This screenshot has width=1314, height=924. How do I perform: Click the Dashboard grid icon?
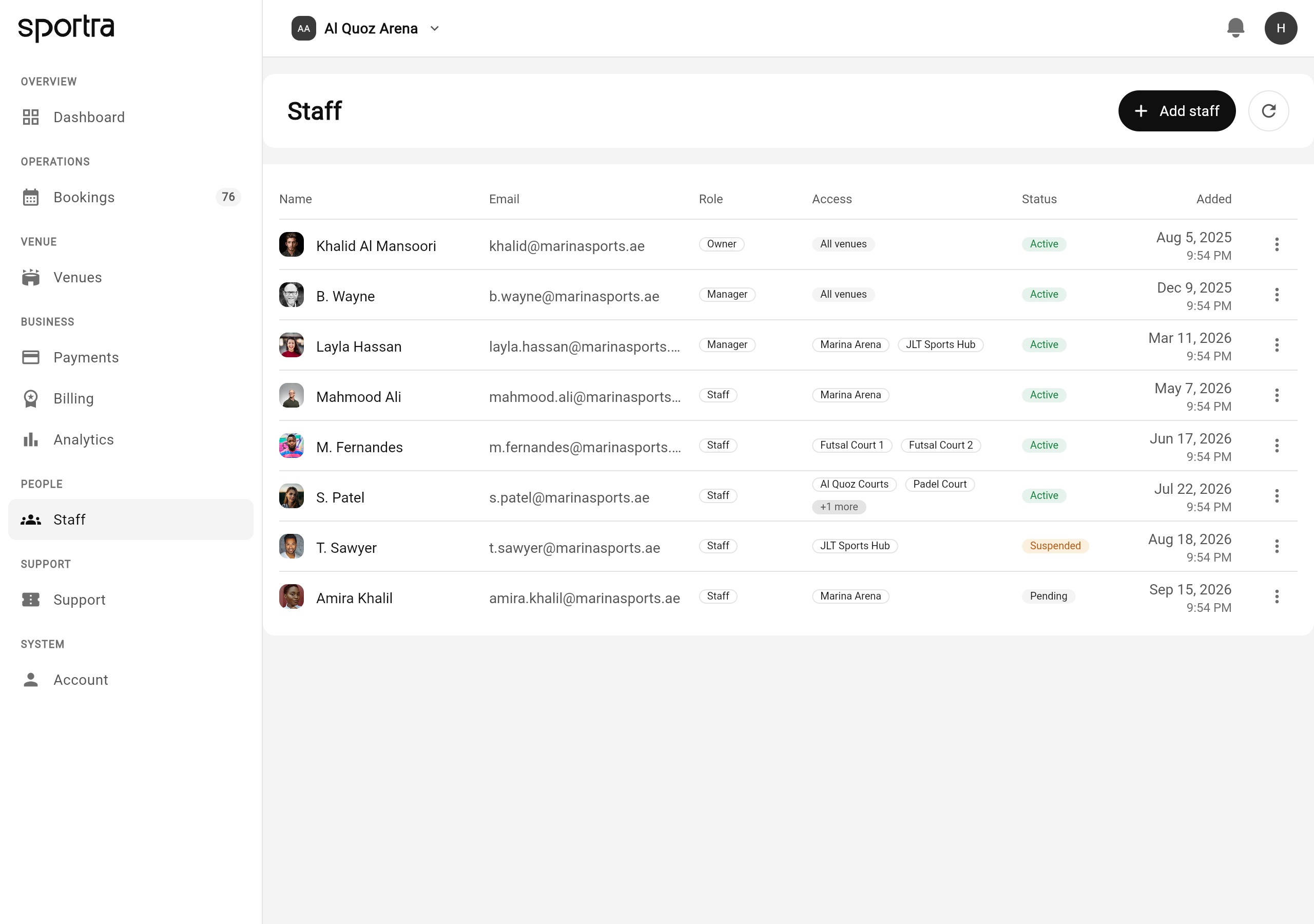pos(30,118)
